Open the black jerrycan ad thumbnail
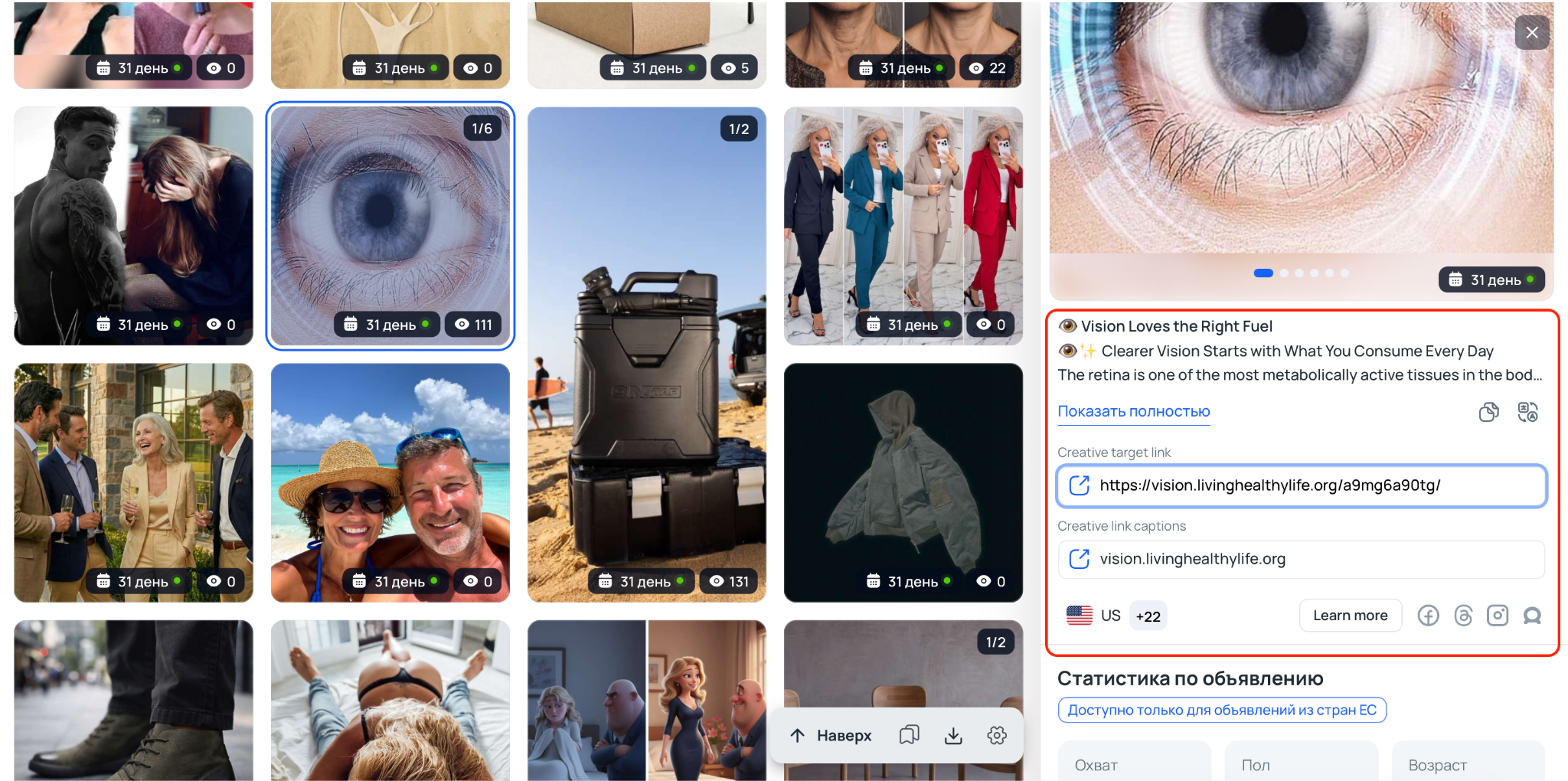 click(646, 352)
